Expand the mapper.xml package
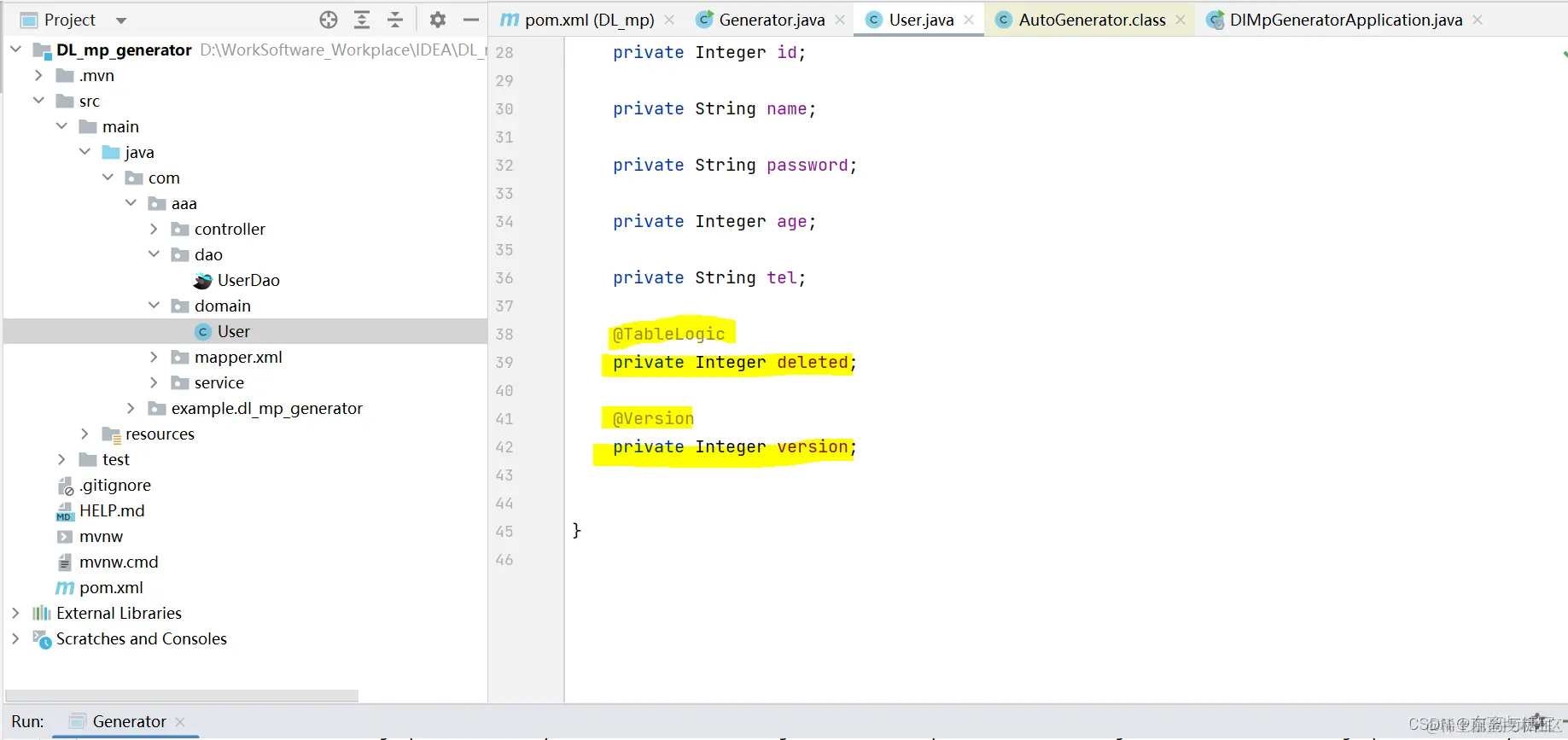This screenshot has height=740, width=1568. click(x=154, y=357)
